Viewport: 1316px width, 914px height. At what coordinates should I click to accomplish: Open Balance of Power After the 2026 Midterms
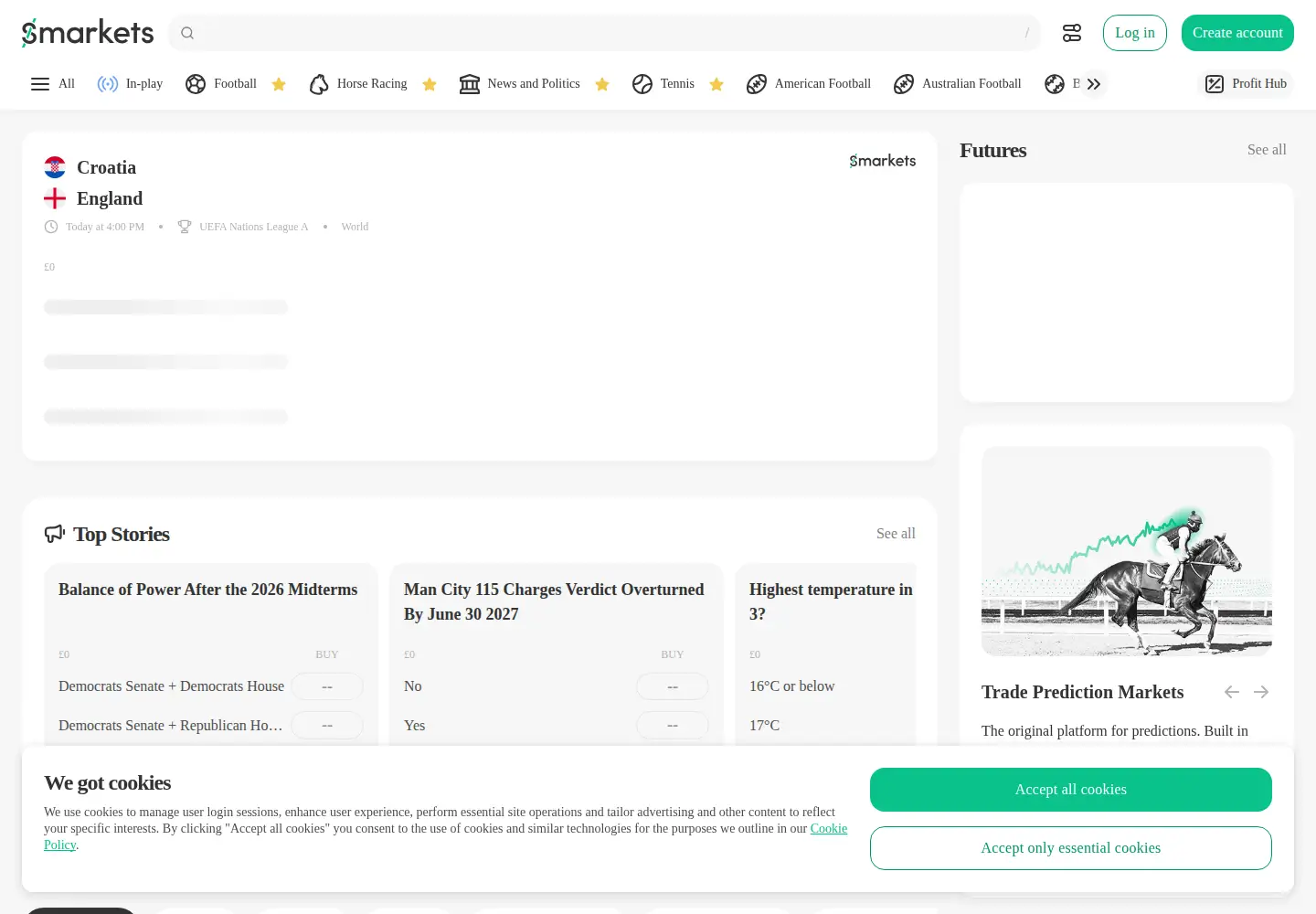click(x=208, y=590)
